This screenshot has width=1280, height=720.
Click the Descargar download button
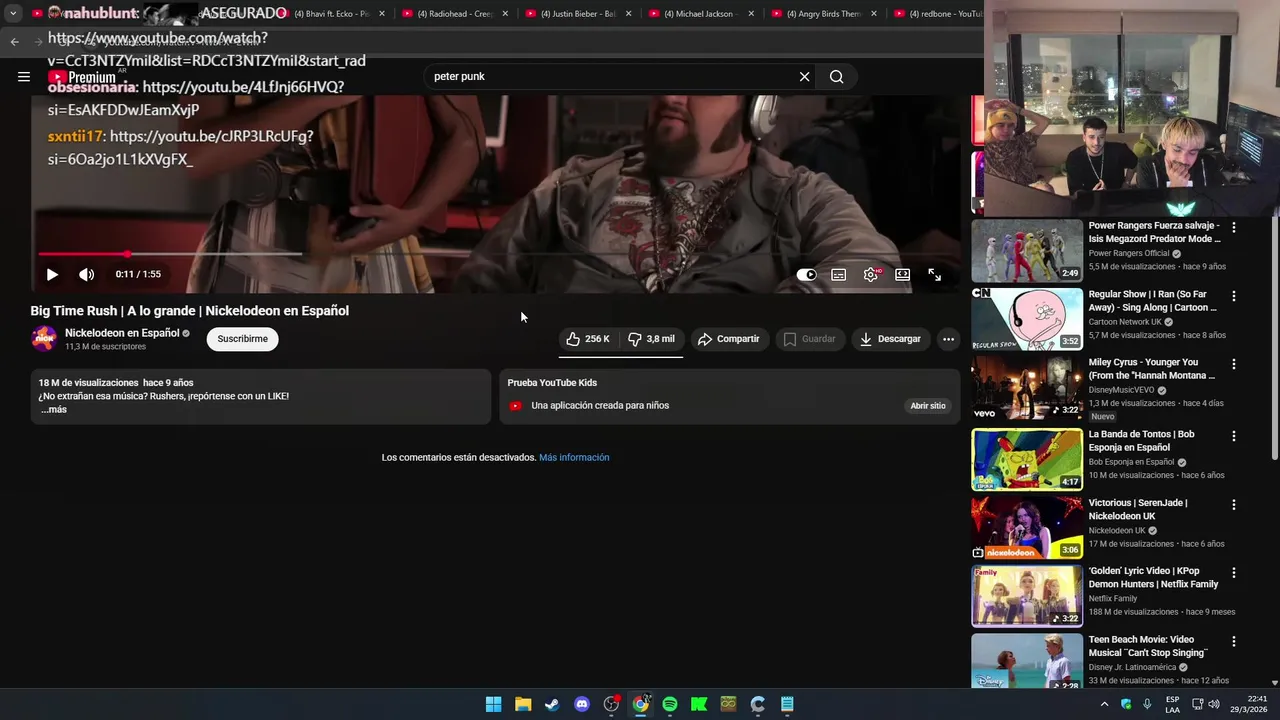[890, 339]
